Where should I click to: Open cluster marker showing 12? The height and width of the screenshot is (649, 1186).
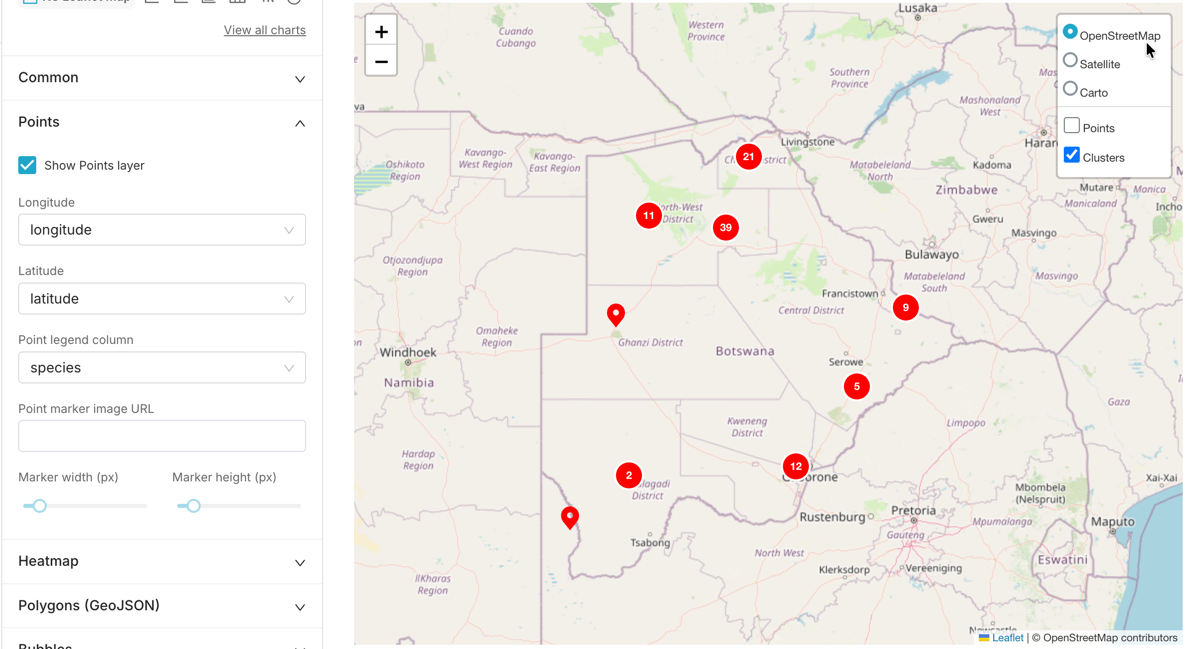pyautogui.click(x=795, y=466)
